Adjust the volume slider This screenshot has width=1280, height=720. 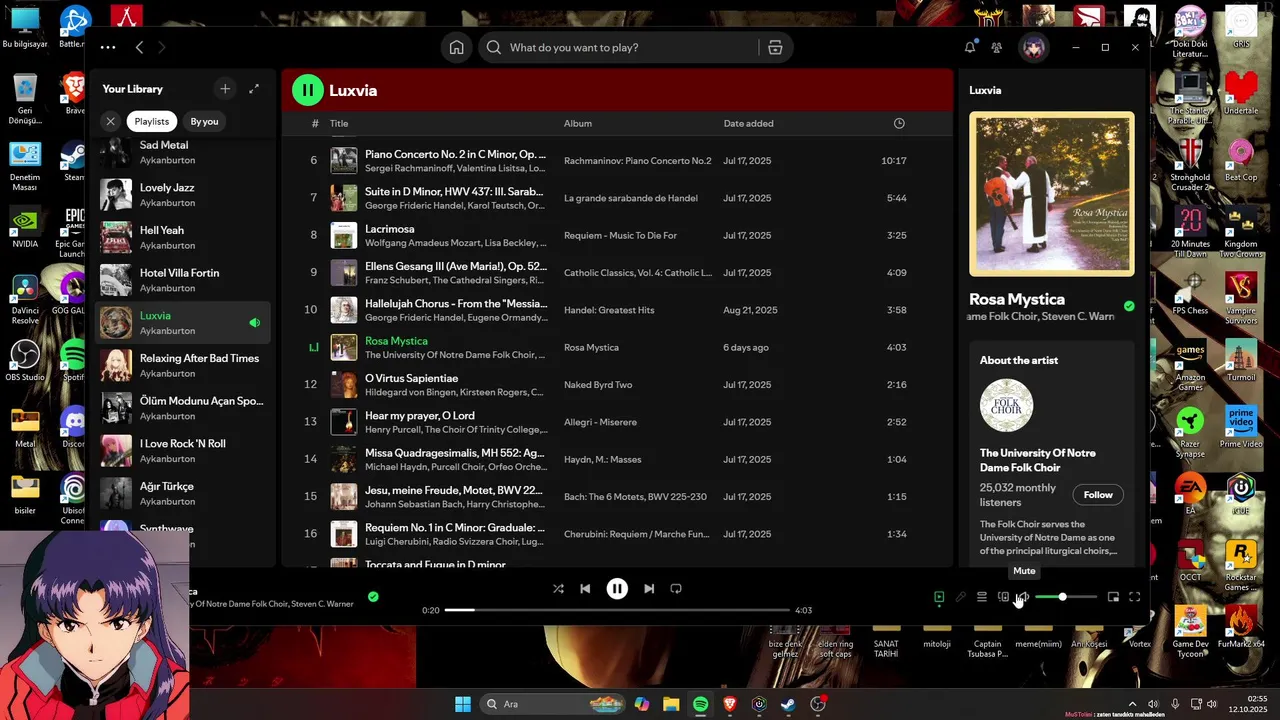tap(1066, 597)
